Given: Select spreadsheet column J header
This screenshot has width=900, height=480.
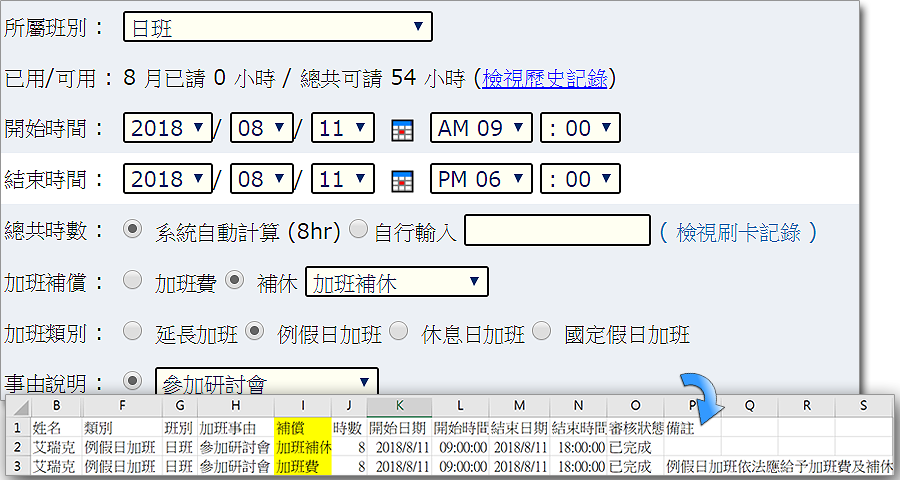Looking at the screenshot, I should tap(349, 406).
